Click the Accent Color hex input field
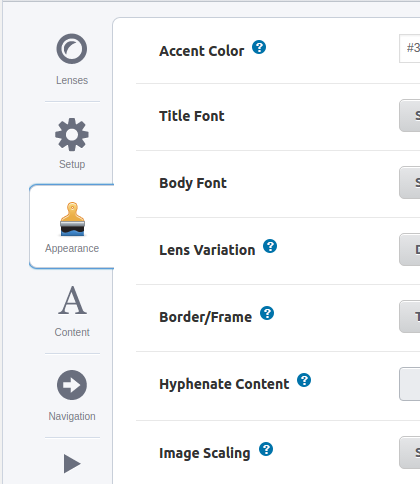This screenshot has height=484, width=420. [410, 48]
